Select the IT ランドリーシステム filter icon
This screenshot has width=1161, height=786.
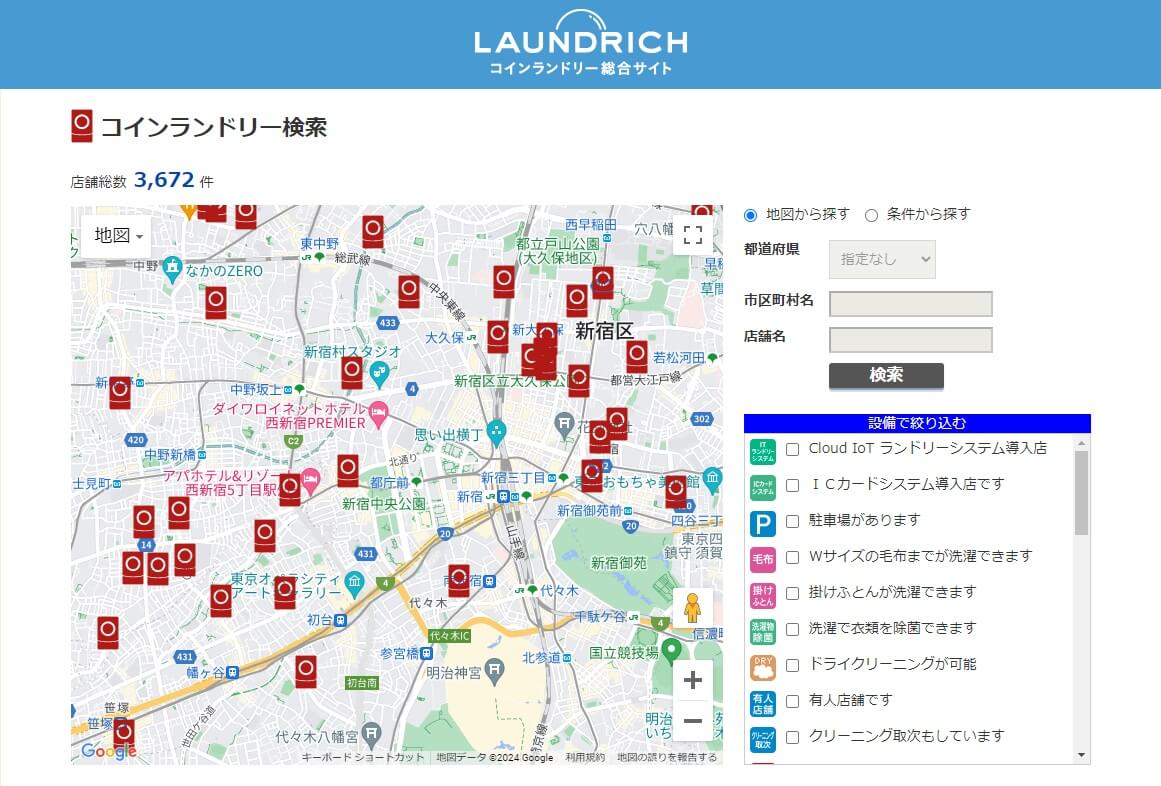pos(763,449)
